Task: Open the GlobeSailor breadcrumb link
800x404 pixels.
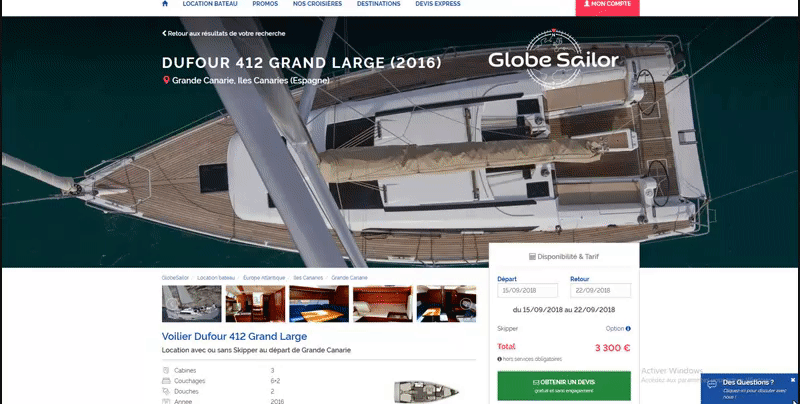Action: (x=175, y=278)
